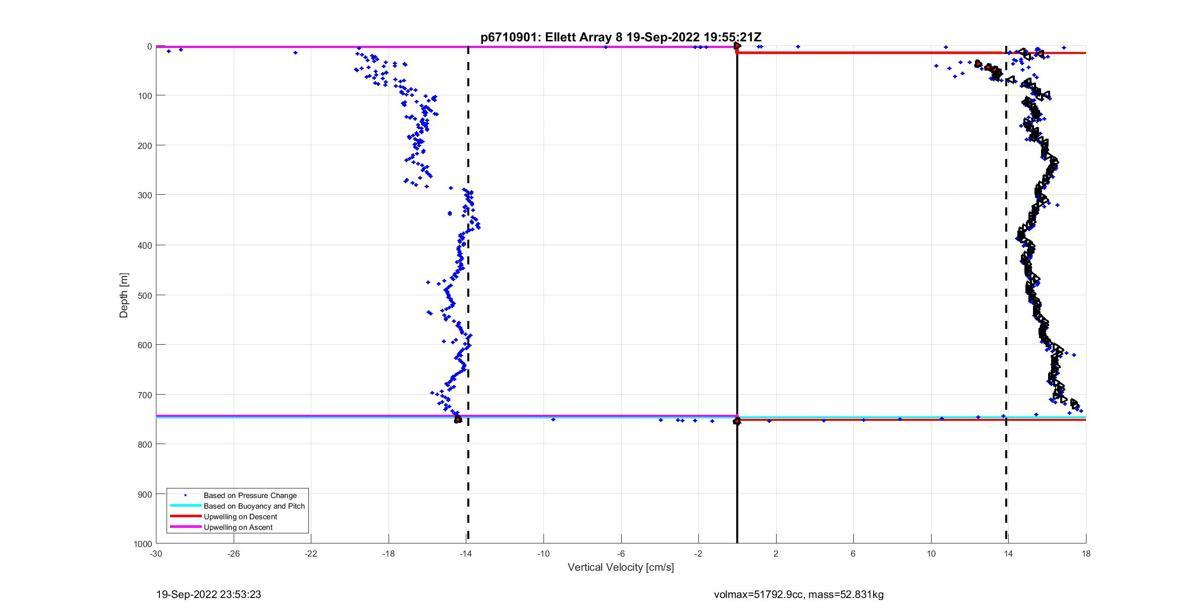The height and width of the screenshot is (611, 1200).
Task: Click the magenta line sample in legend
Action: click(184, 527)
